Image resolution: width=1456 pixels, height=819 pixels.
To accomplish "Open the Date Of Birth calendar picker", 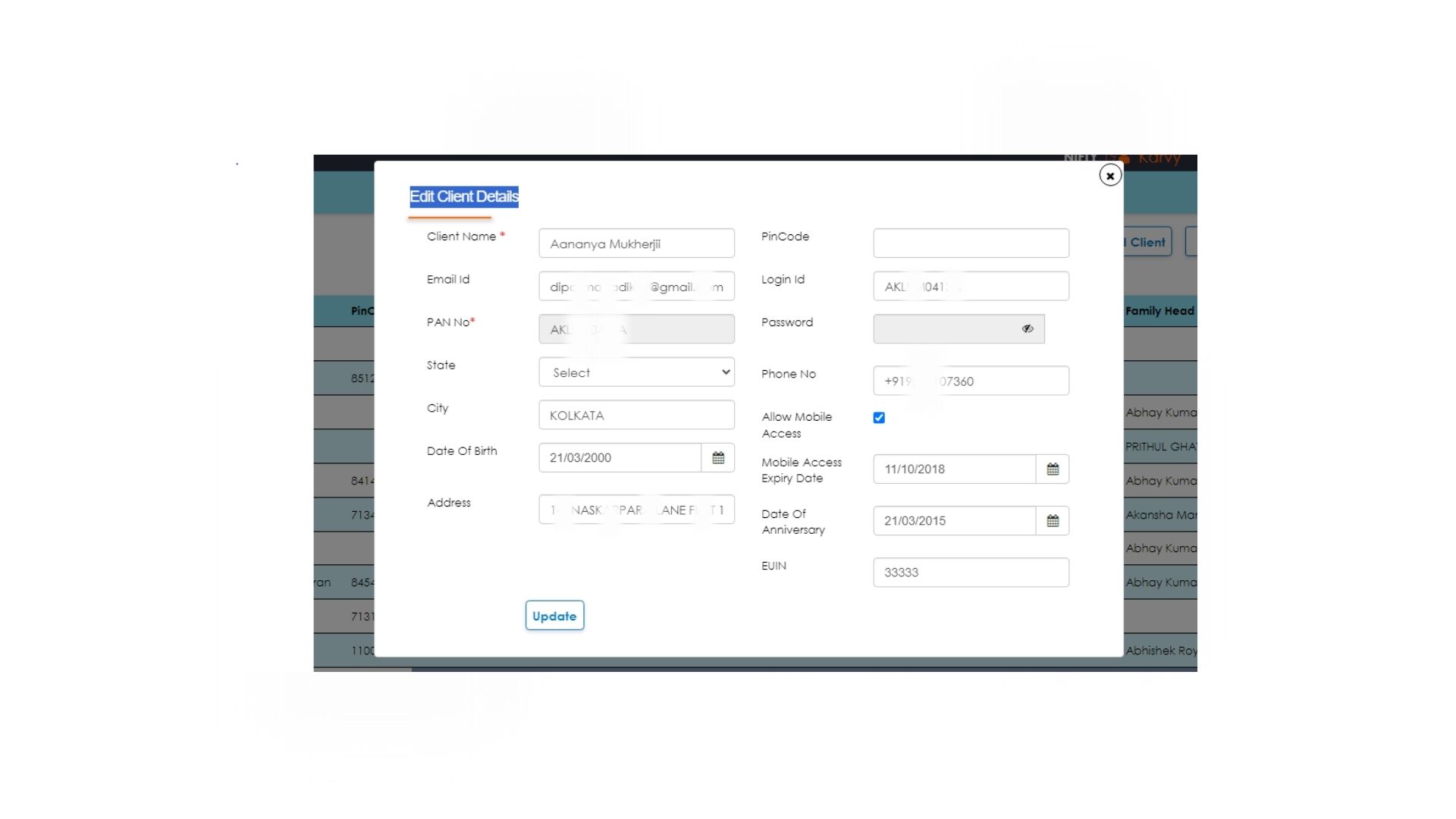I will point(718,458).
